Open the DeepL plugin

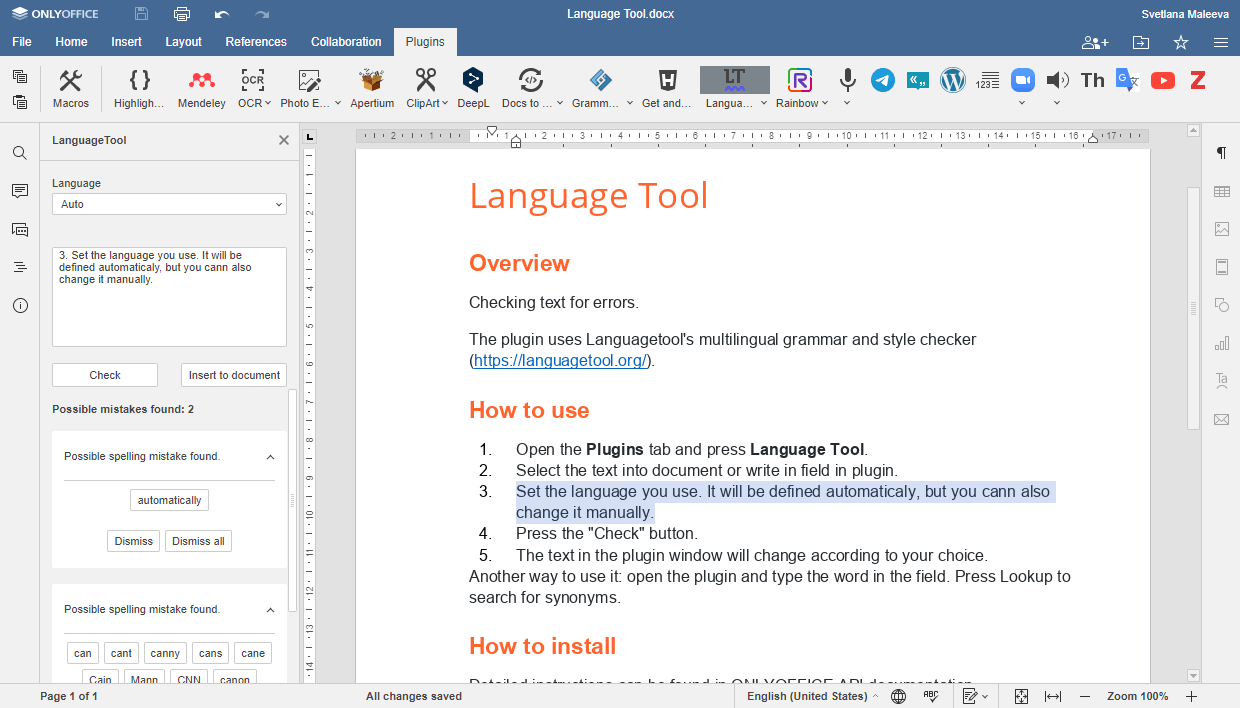coord(473,88)
